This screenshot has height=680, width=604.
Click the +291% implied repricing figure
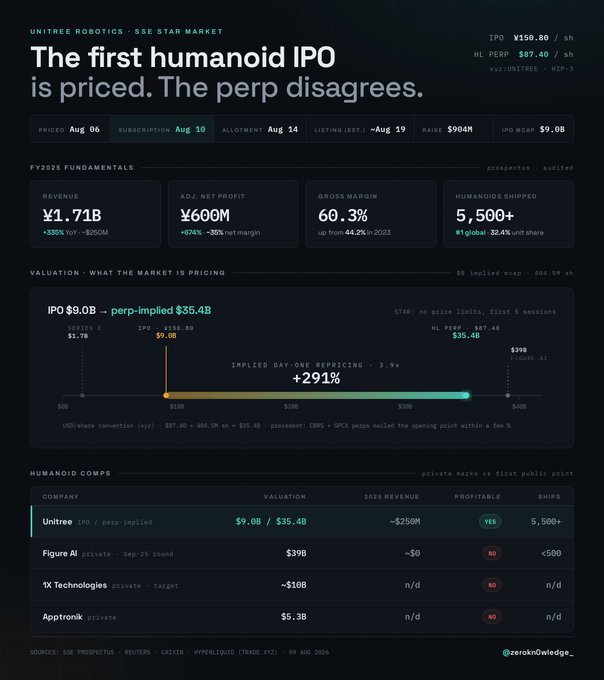click(316, 378)
